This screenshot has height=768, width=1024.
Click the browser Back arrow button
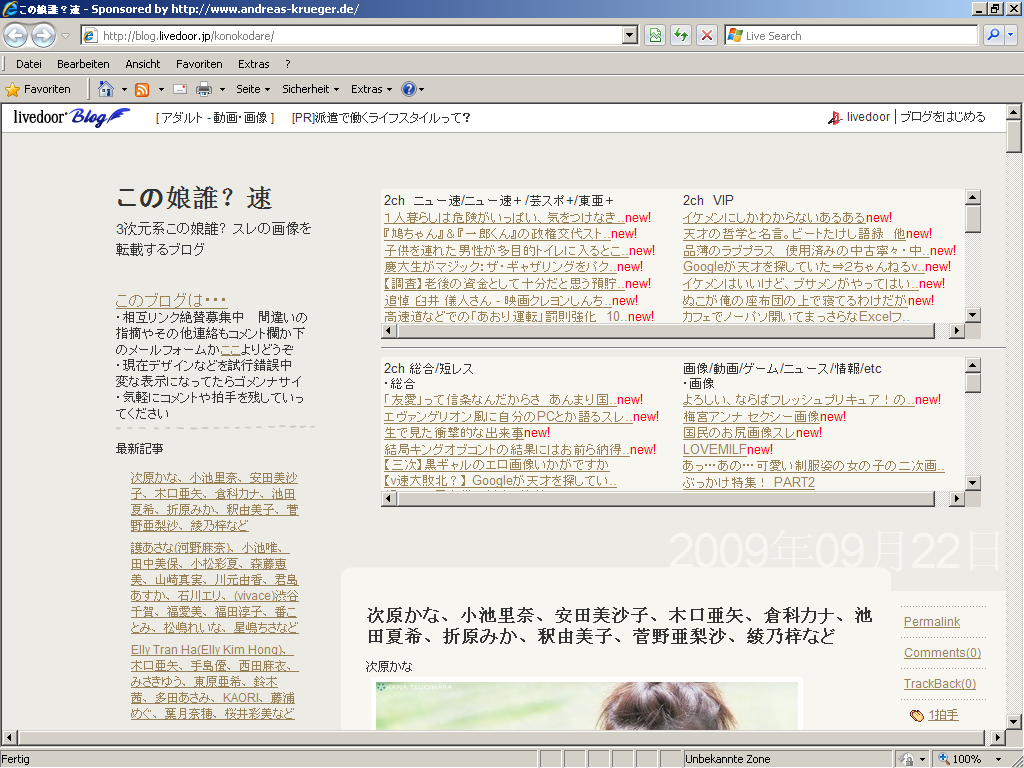[x=16, y=35]
